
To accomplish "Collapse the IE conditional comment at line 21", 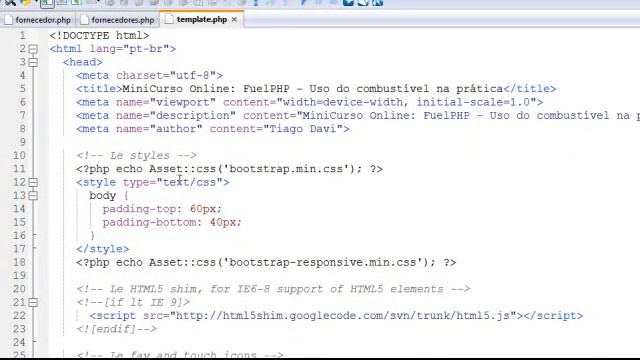I will [x=33, y=302].
